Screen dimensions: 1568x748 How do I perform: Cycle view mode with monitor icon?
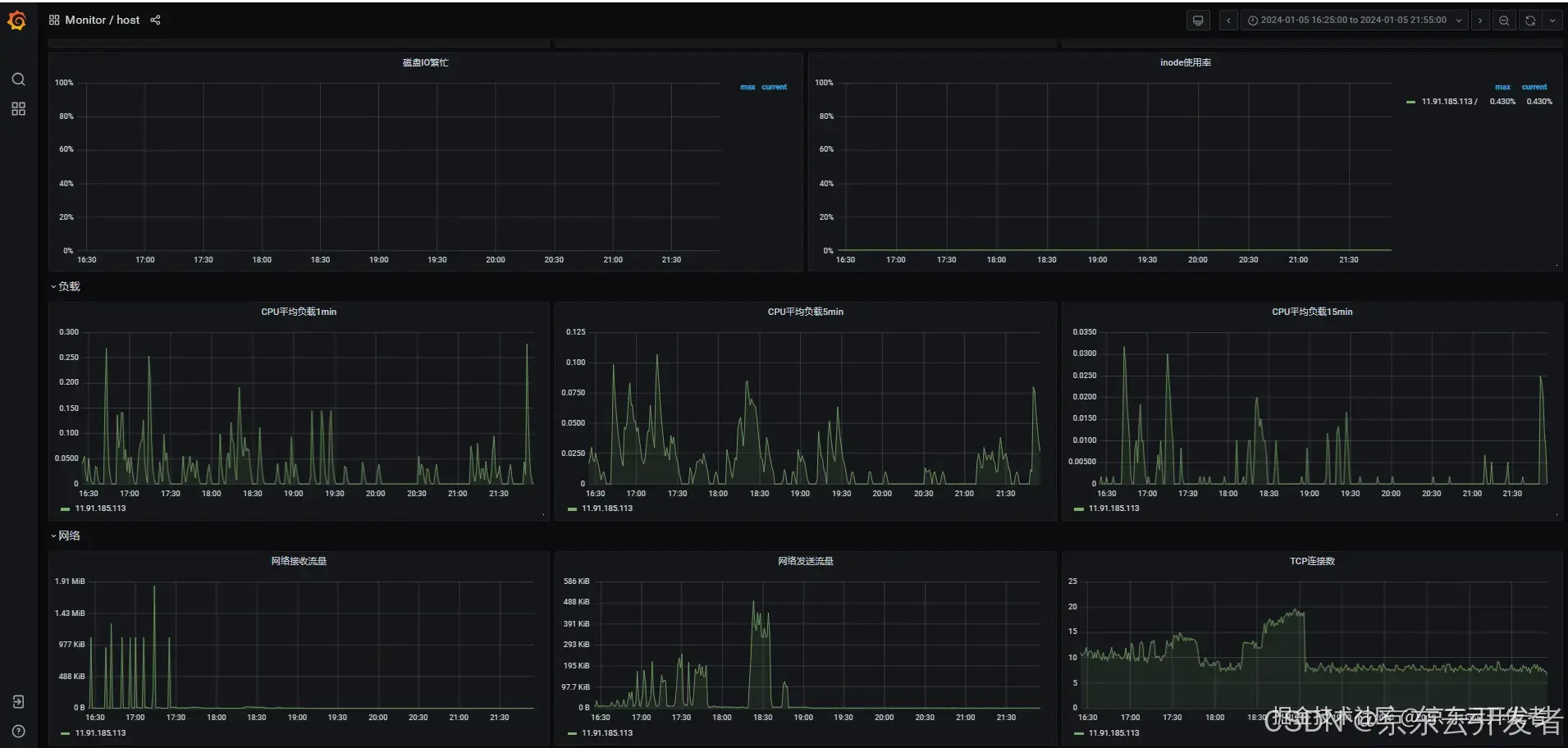pyautogui.click(x=1198, y=21)
